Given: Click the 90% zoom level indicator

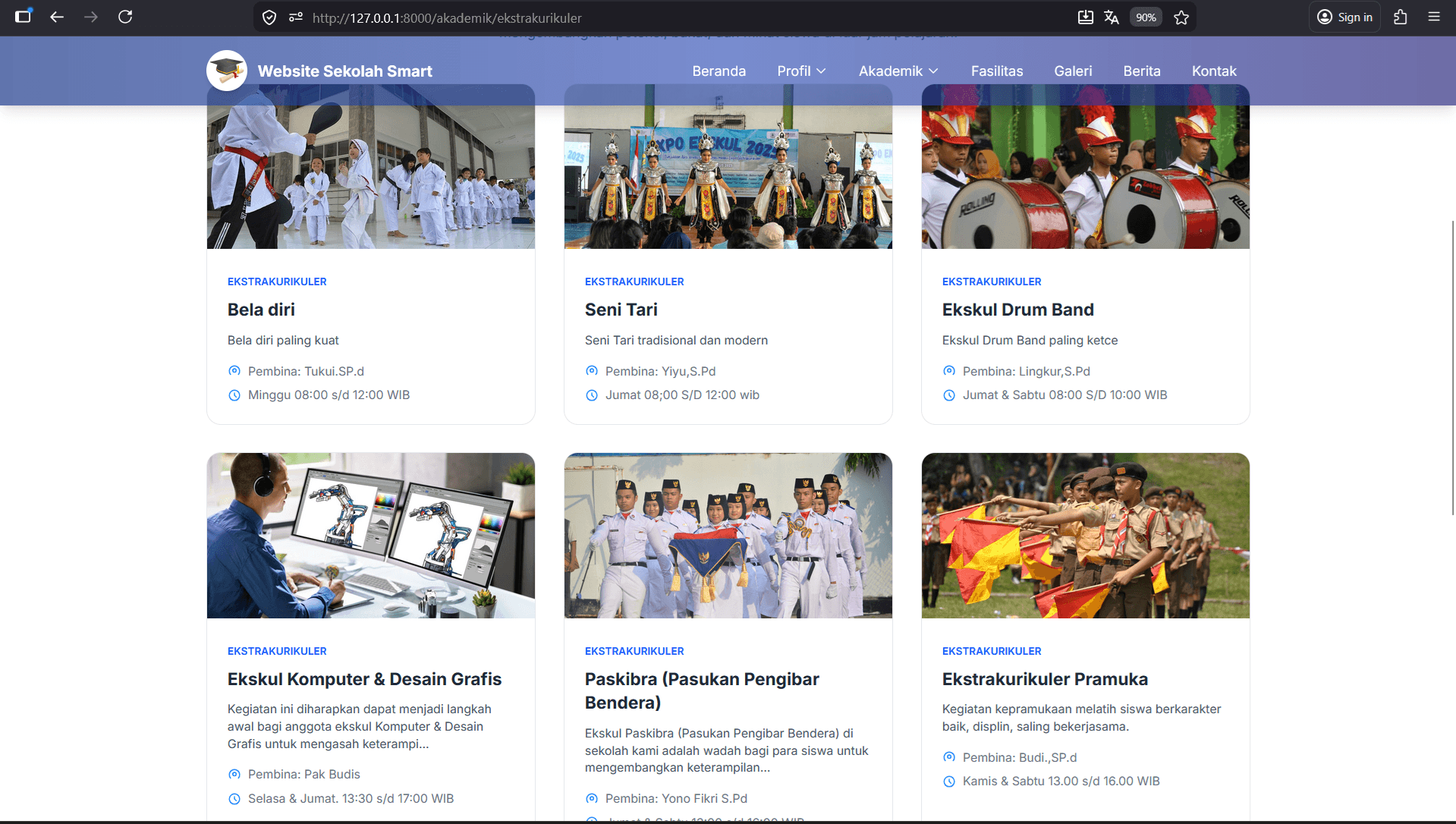Looking at the screenshot, I should point(1146,17).
